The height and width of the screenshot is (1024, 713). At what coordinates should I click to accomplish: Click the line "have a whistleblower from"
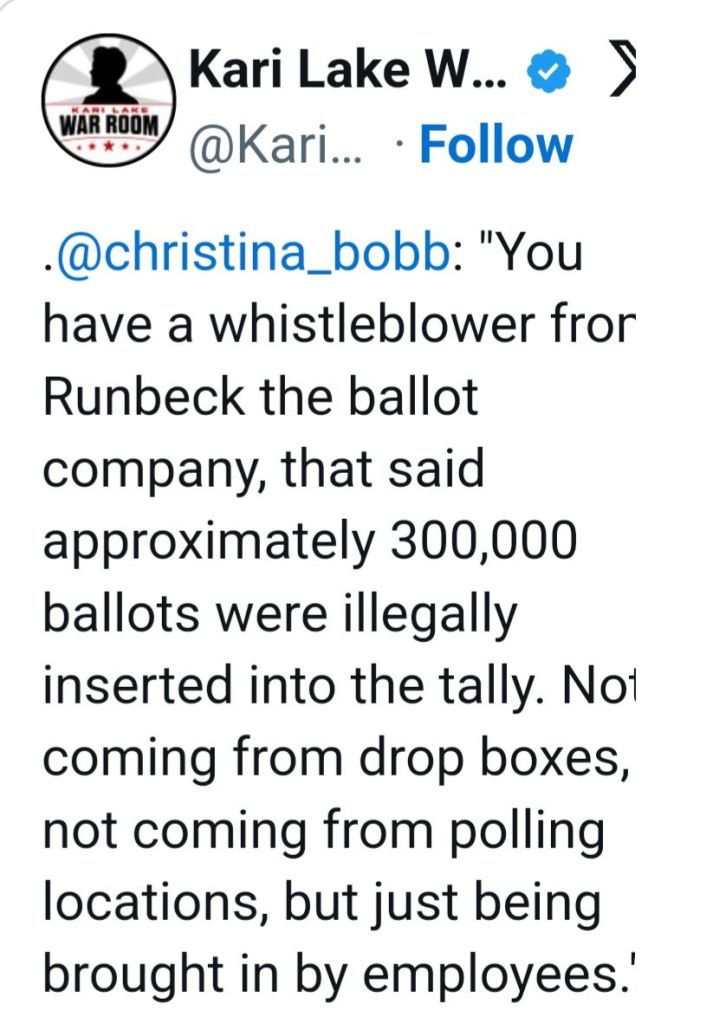(x=338, y=325)
